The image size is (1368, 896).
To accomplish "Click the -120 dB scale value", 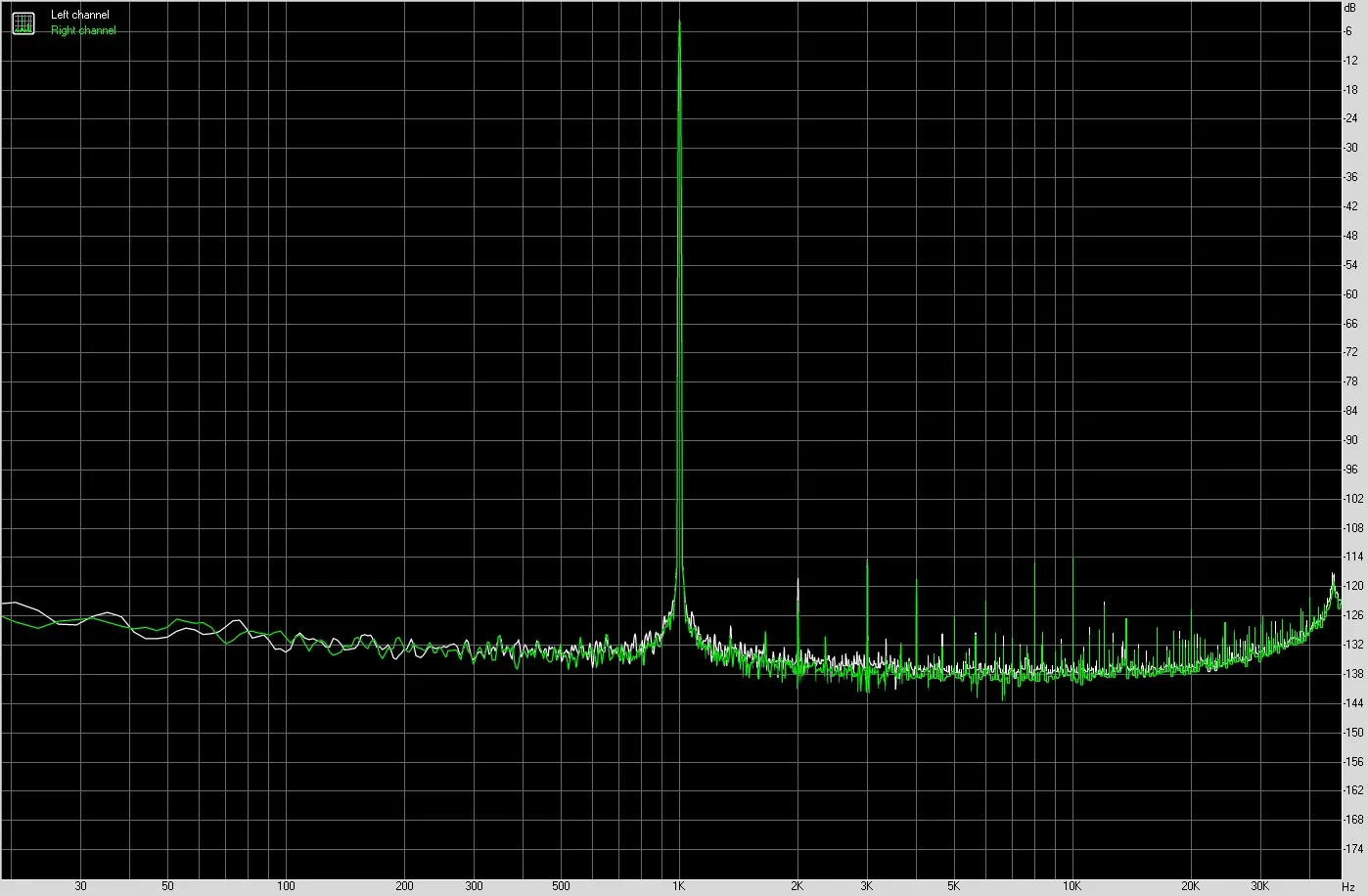I will click(x=1353, y=587).
